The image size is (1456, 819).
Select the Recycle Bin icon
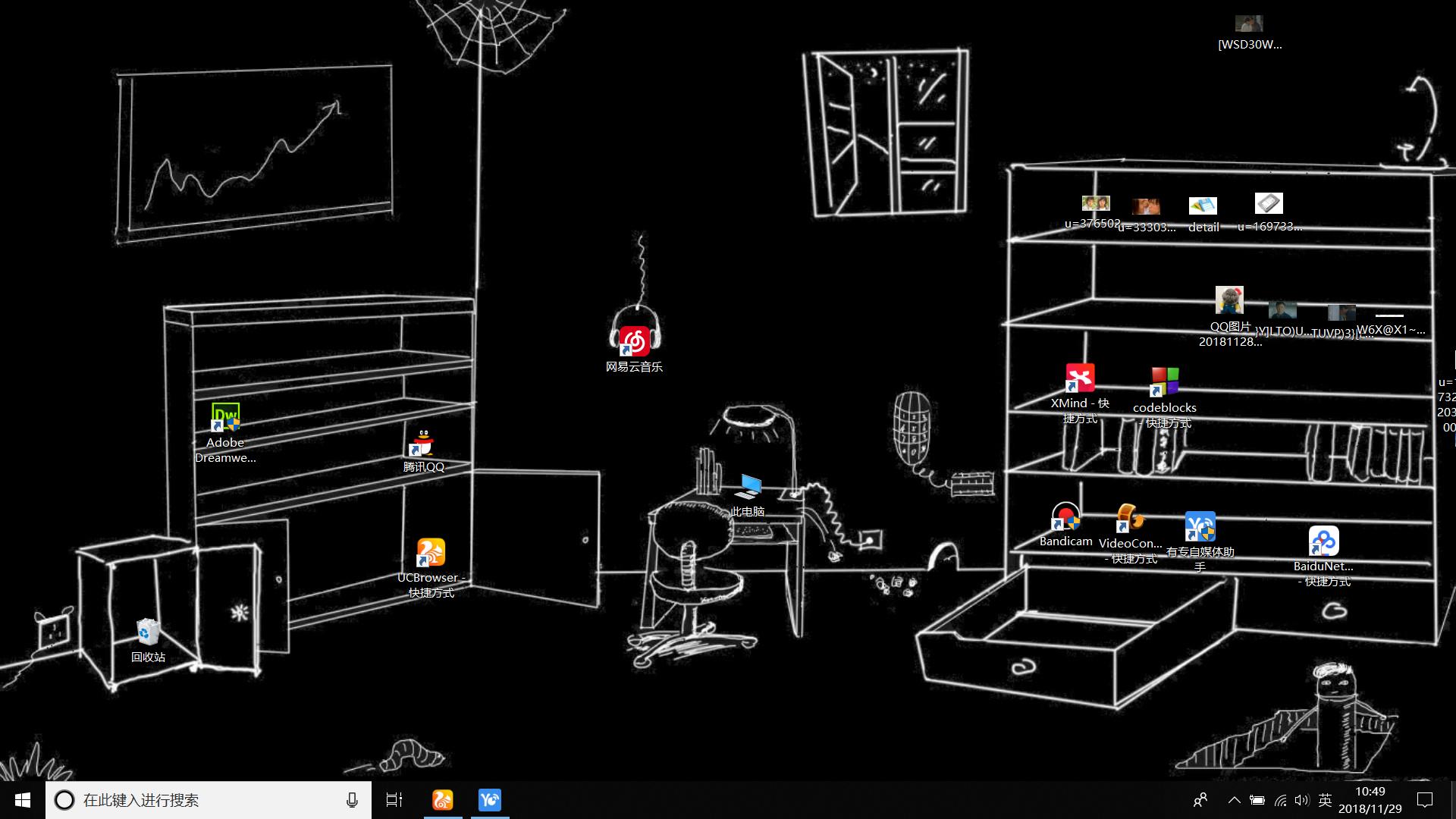click(148, 632)
